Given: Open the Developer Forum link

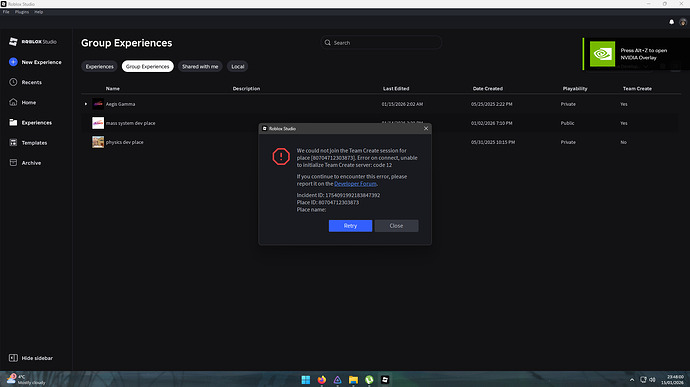Looking at the screenshot, I should [355, 184].
